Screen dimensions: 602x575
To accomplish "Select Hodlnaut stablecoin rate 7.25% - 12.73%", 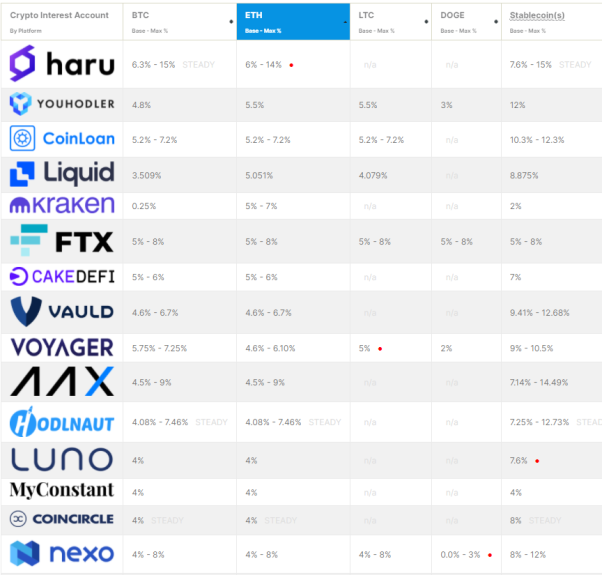I will tap(539, 422).
